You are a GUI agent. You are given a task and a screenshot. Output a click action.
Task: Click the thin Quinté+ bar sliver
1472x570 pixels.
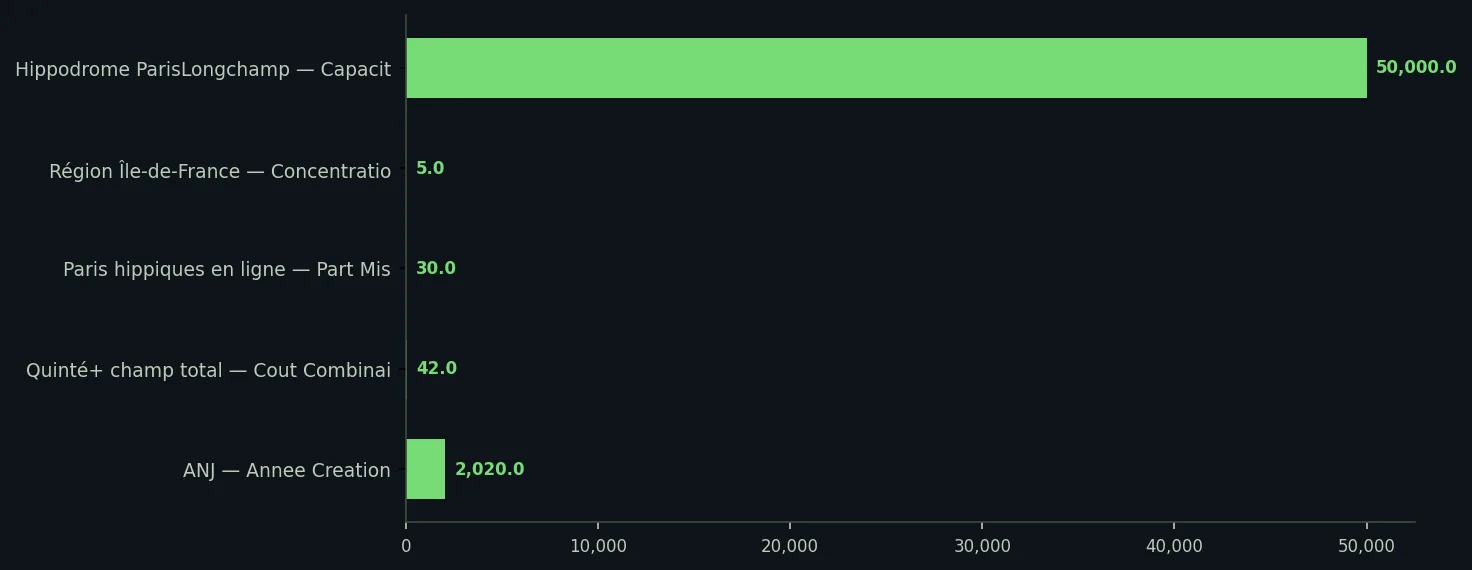tap(406, 369)
